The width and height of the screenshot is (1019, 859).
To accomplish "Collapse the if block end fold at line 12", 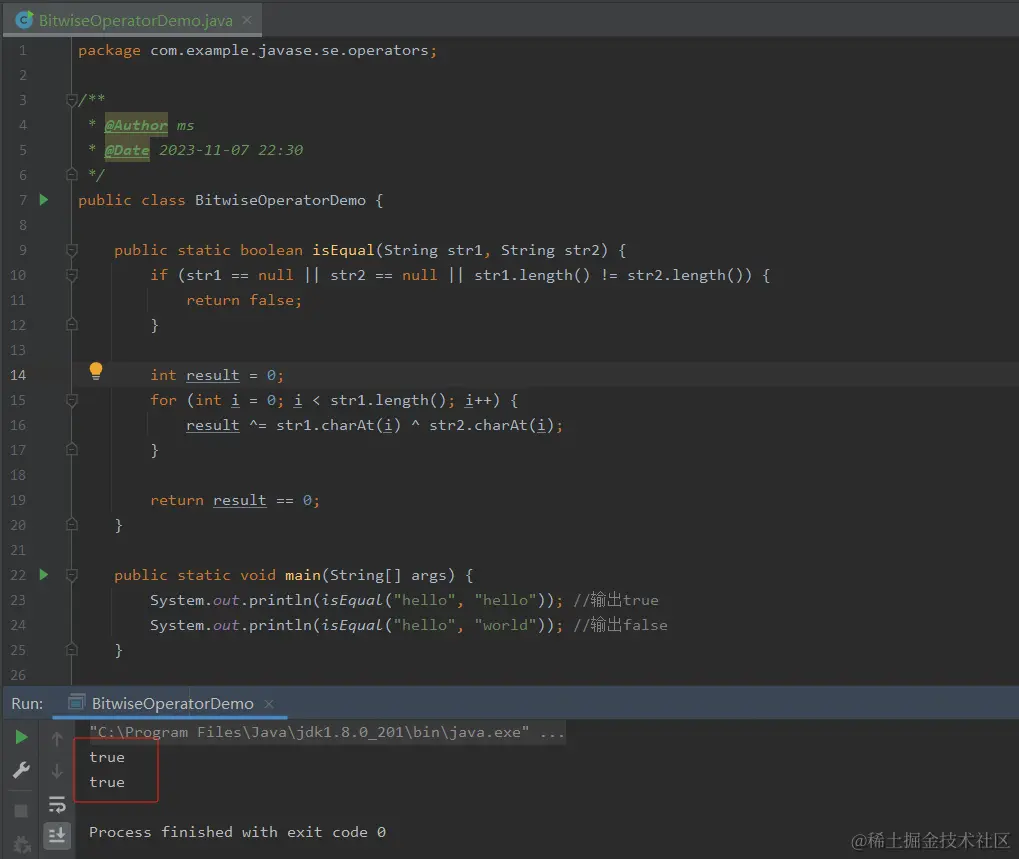I will [72, 324].
